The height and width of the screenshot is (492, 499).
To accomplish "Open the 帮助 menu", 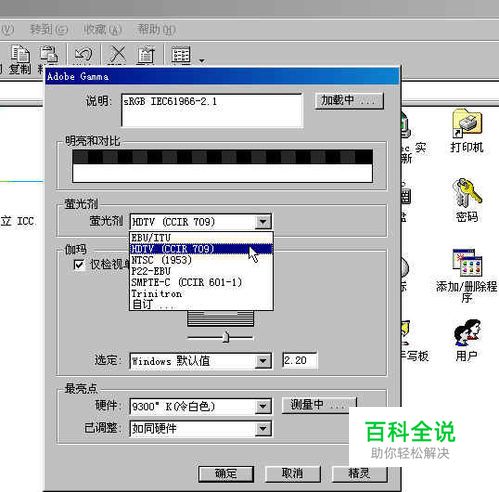I will coord(156,29).
